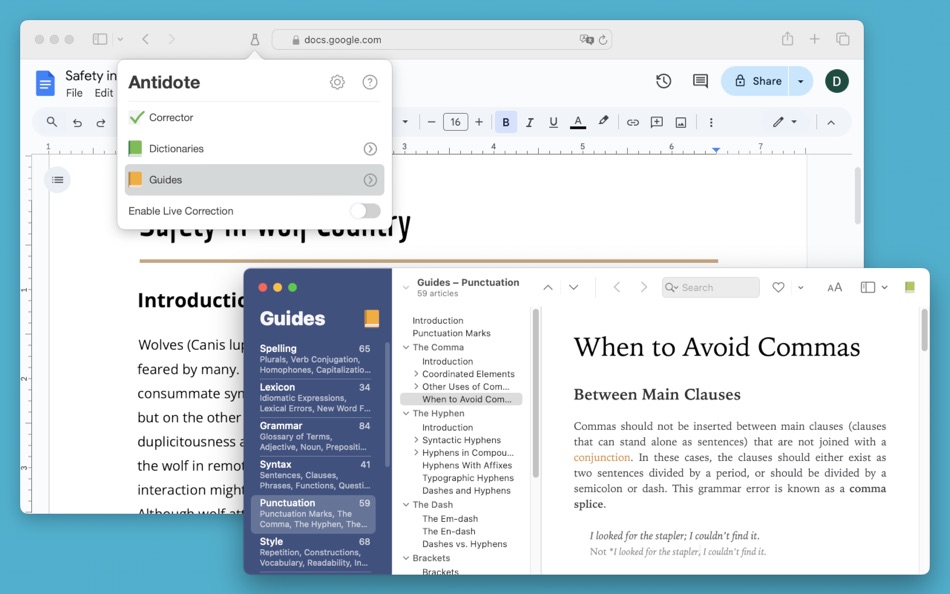The height and width of the screenshot is (594, 950).
Task: Open the Edit menu in Google Docs
Action: click(x=104, y=93)
